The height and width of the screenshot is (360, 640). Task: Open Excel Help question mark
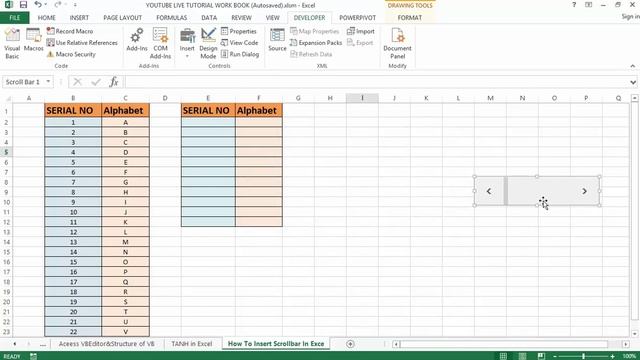[574, 5]
